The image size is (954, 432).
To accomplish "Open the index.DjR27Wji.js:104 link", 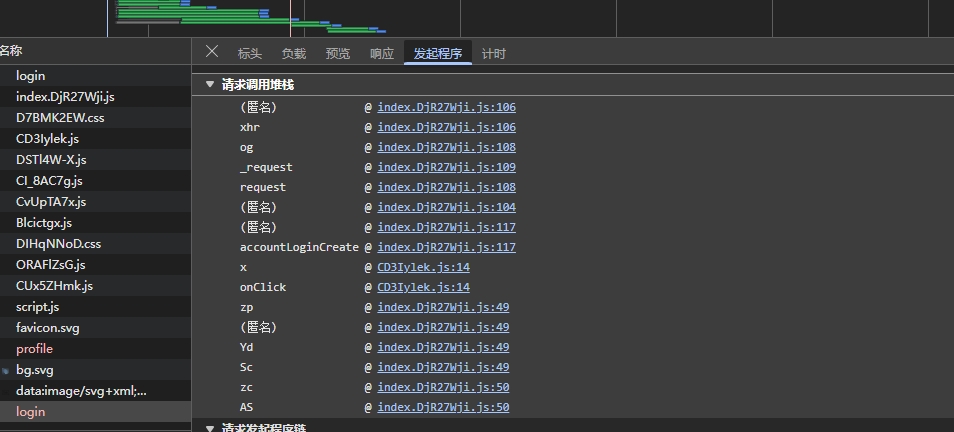I will [447, 207].
